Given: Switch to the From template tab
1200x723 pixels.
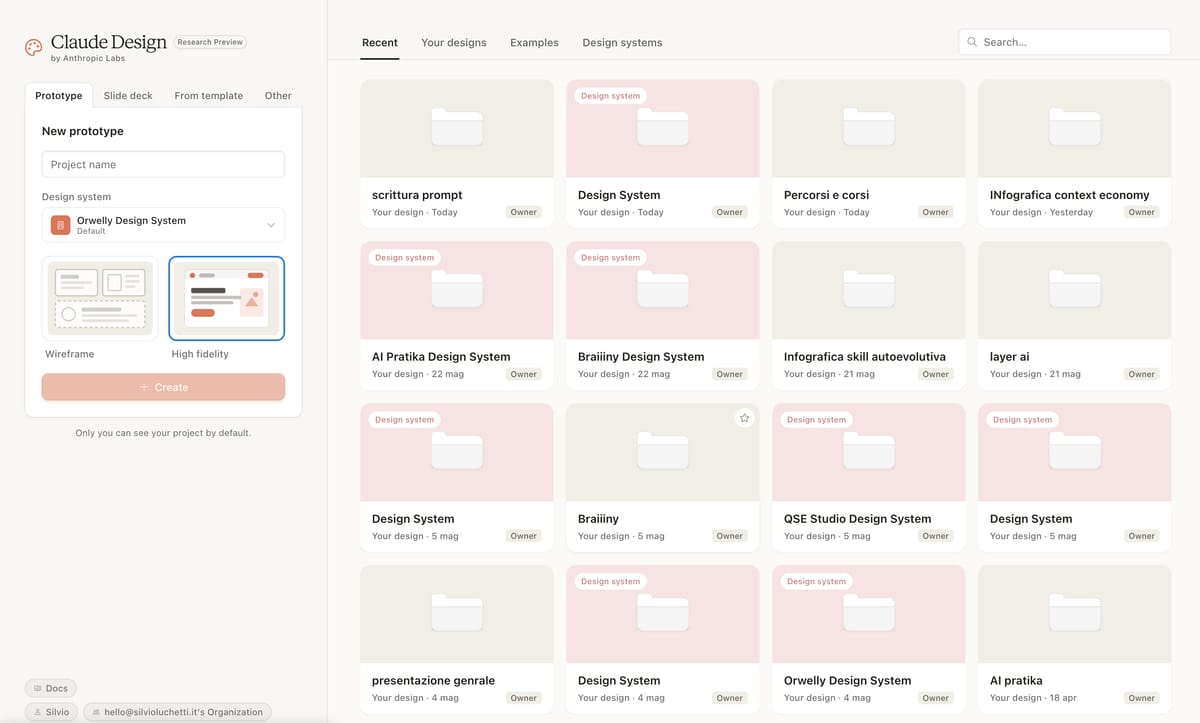Looking at the screenshot, I should click(x=208, y=96).
